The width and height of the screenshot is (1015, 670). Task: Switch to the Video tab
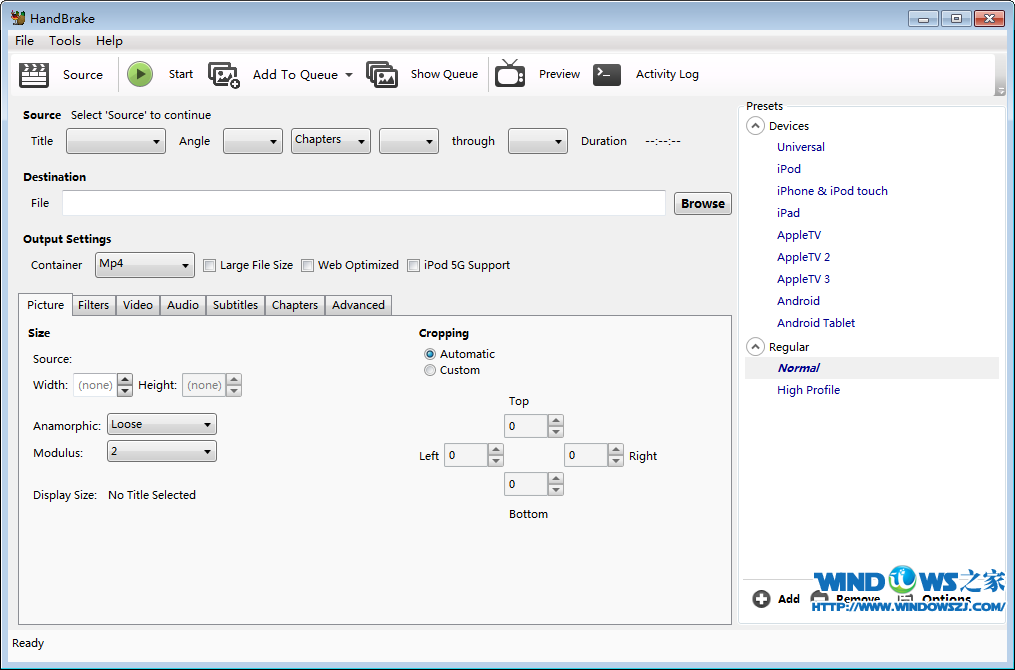coord(138,305)
